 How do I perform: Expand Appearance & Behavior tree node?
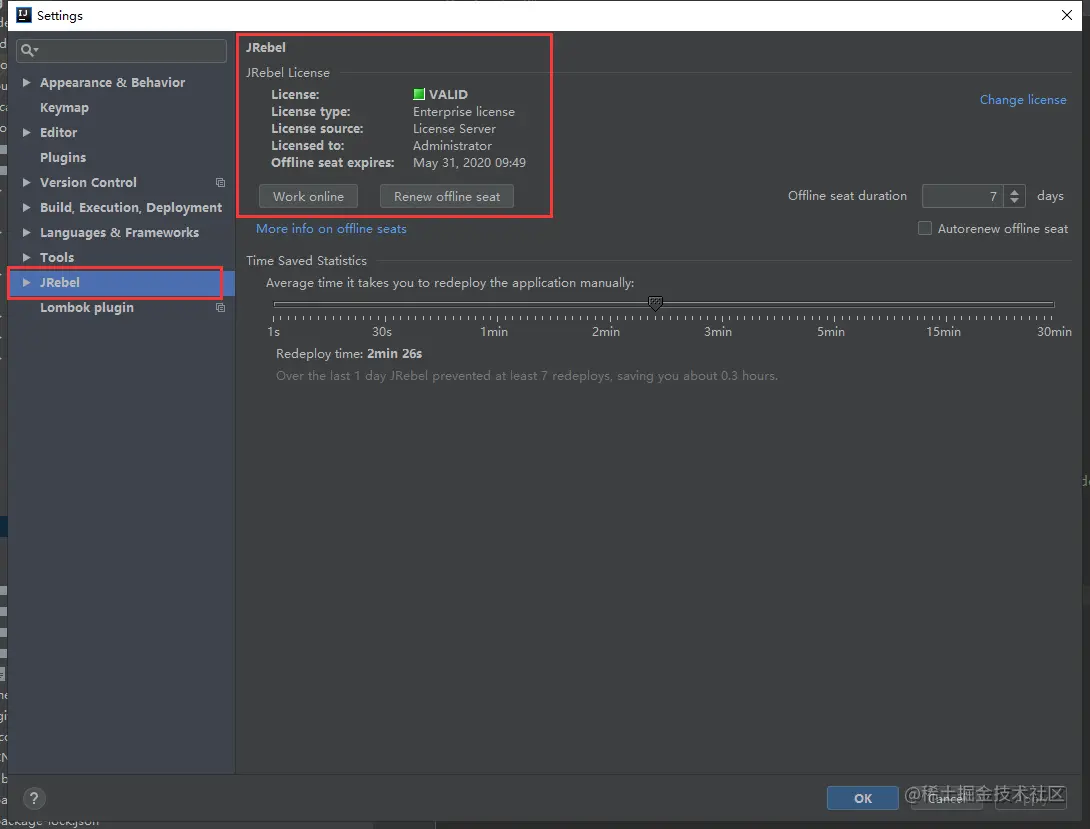(x=26, y=82)
